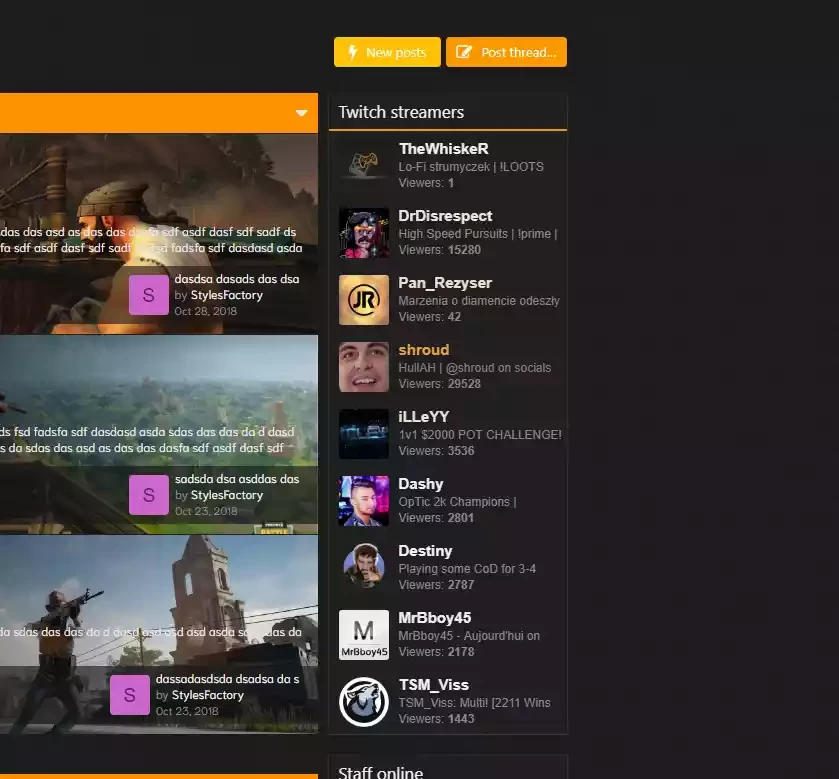Click stream title MrBboy45 - Aujourd'hui on
The height and width of the screenshot is (779, 839).
469,636
